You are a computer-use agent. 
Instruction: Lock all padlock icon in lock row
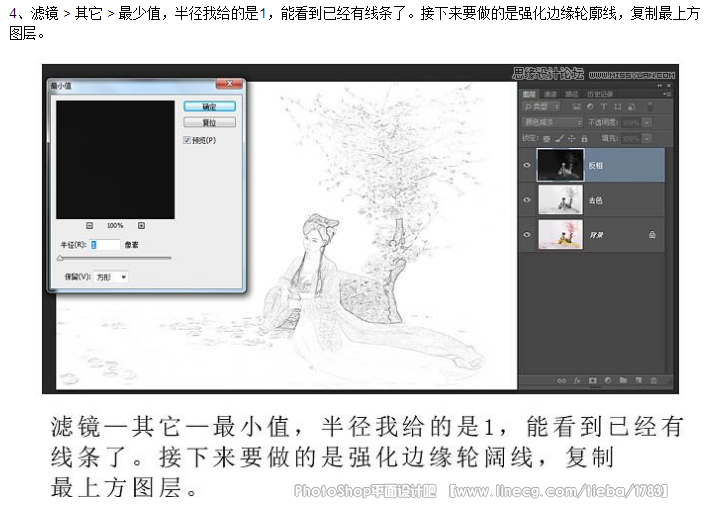[584, 138]
